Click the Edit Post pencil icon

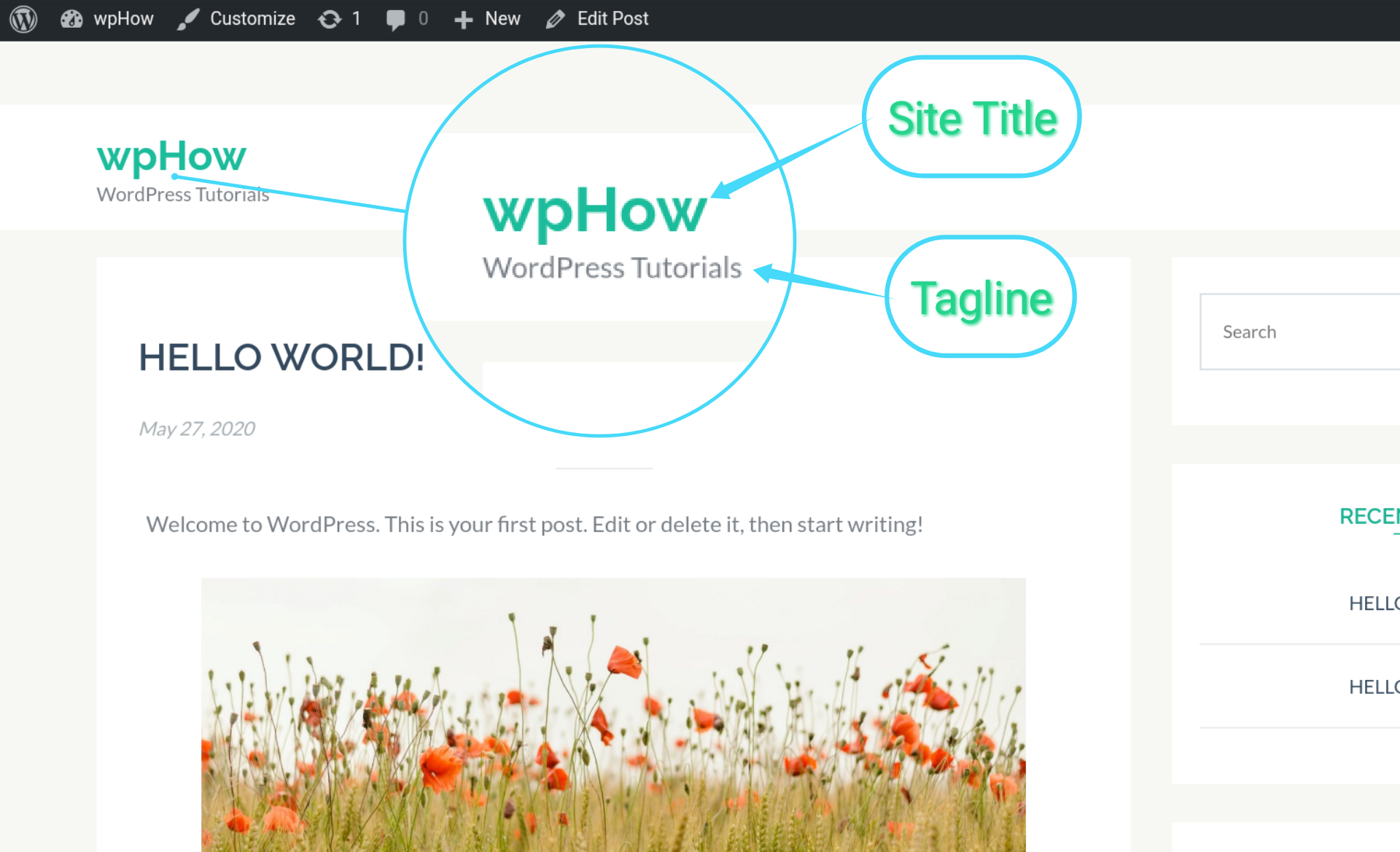click(x=555, y=18)
